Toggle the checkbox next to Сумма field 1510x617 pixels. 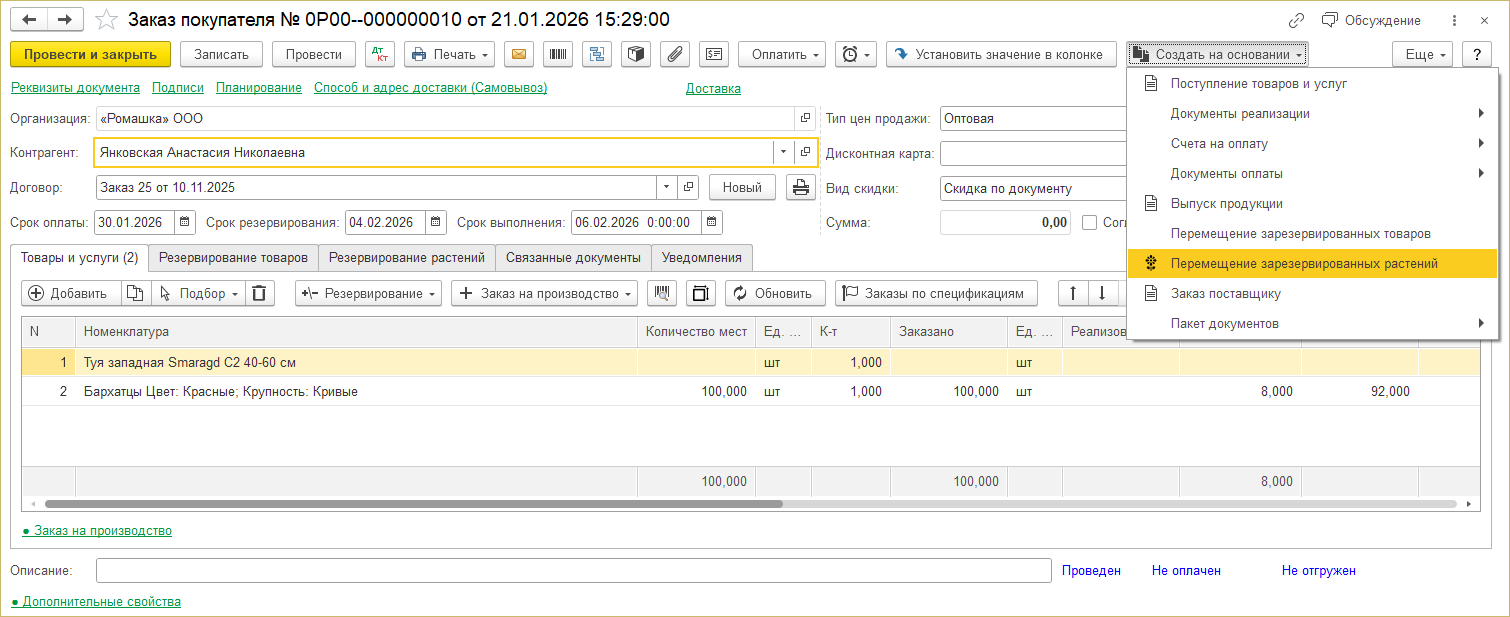click(1090, 222)
